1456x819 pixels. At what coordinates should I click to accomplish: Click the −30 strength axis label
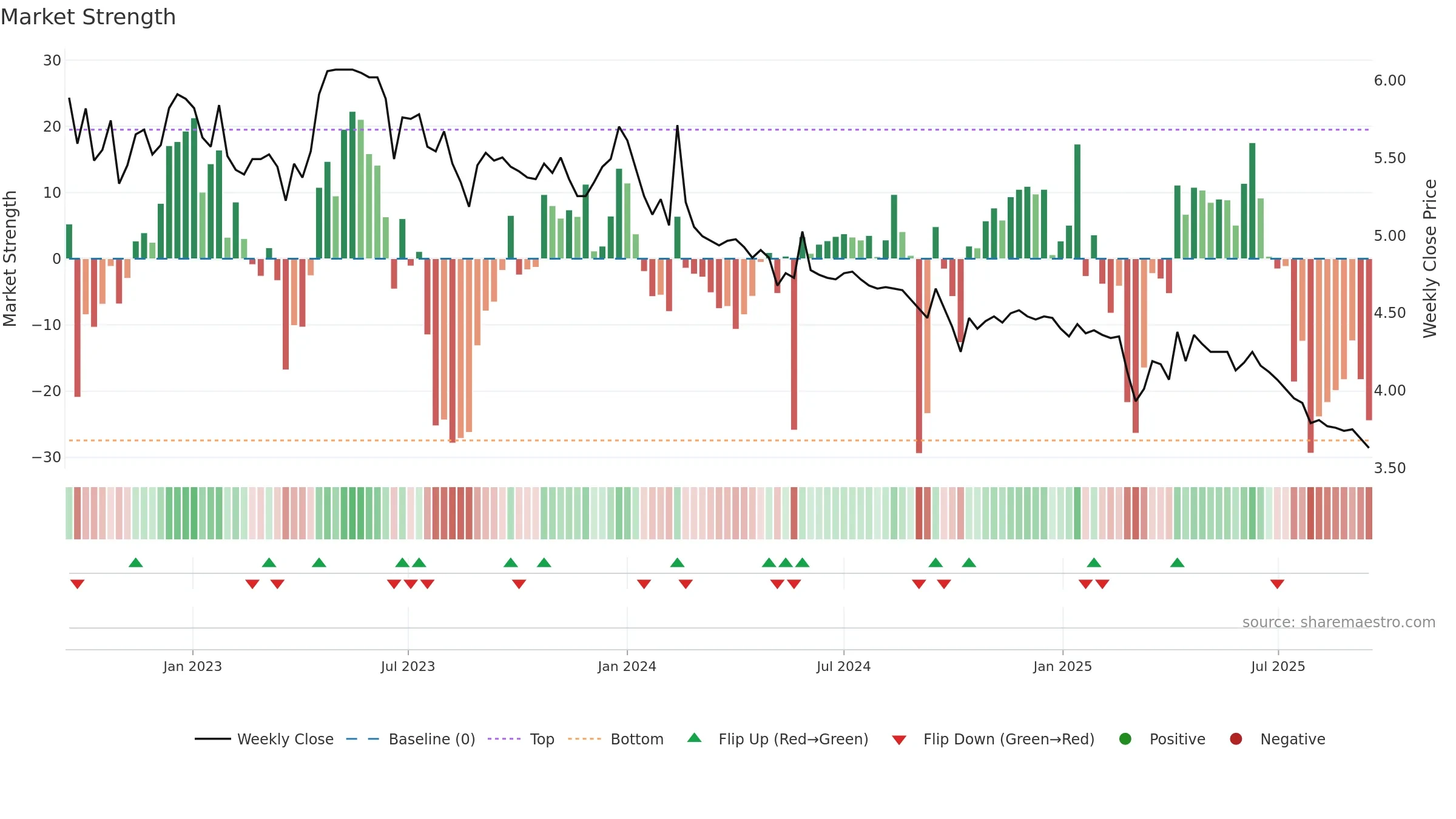(46, 457)
